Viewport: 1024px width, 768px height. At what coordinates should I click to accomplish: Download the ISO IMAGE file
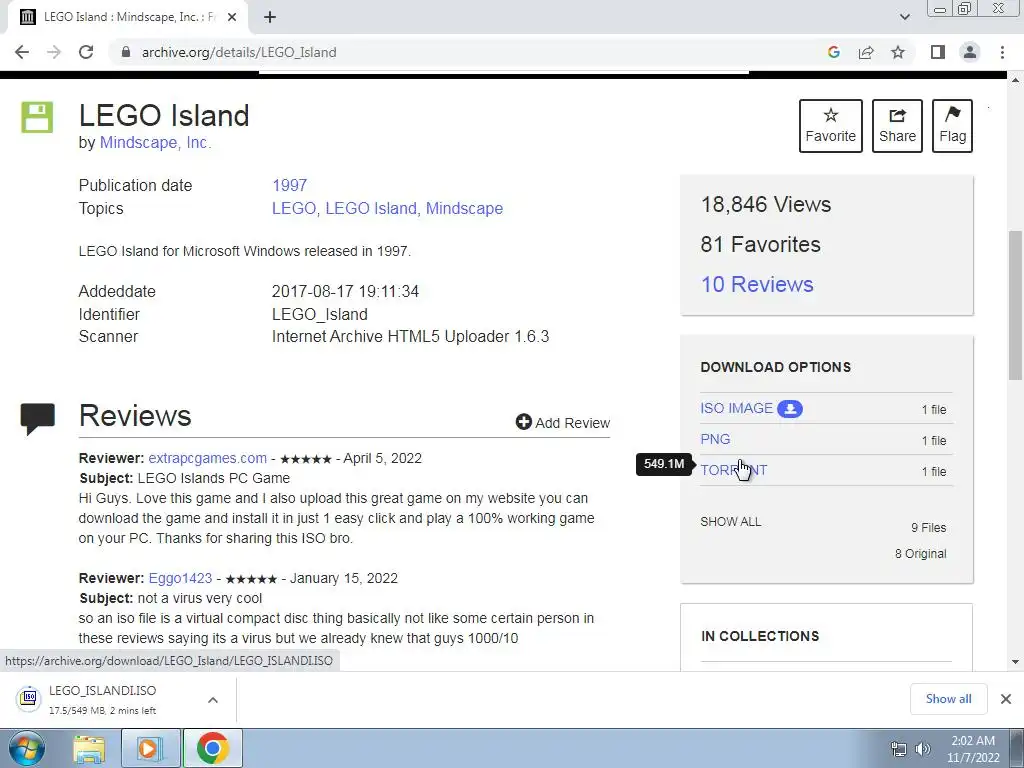point(737,408)
